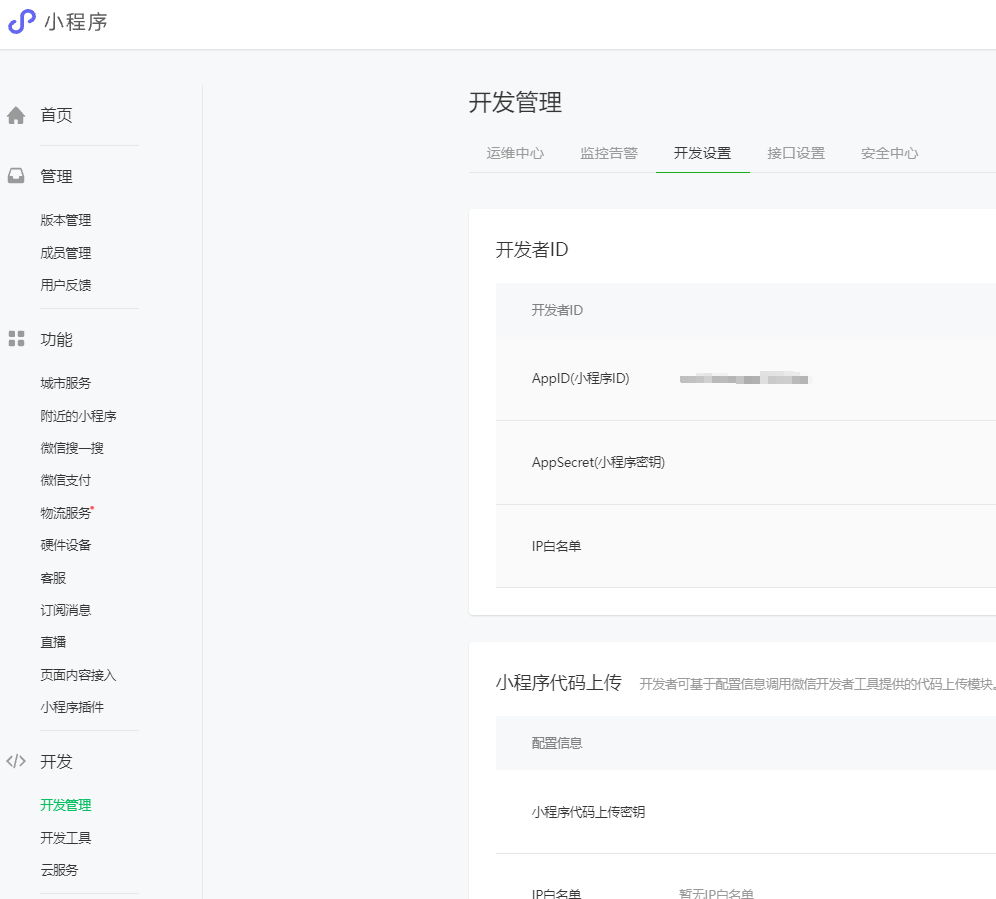The height and width of the screenshot is (899, 996).
Task: Navigate to 订阅消息
Action: 66,610
